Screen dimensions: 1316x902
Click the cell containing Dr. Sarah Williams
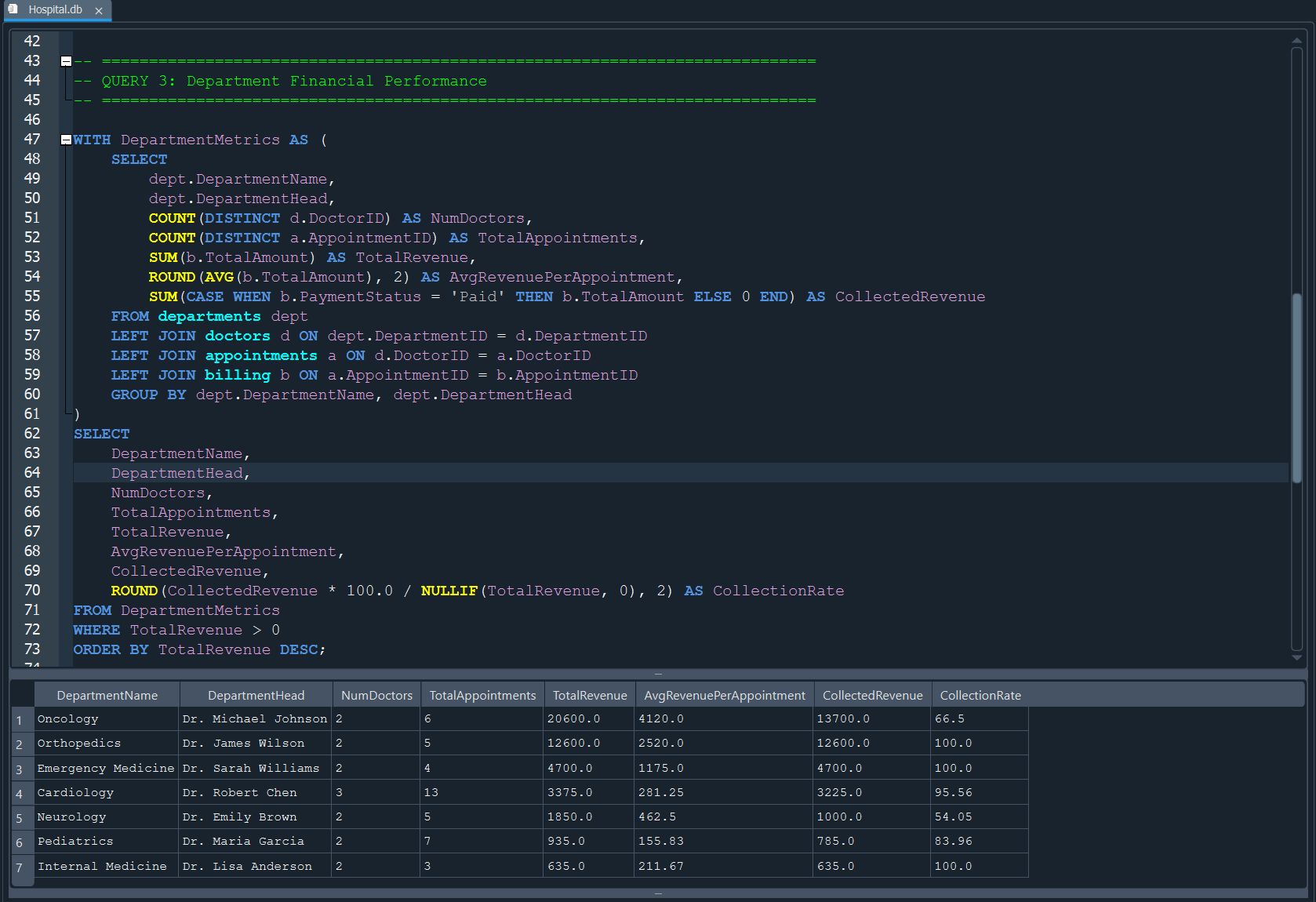[x=251, y=768]
